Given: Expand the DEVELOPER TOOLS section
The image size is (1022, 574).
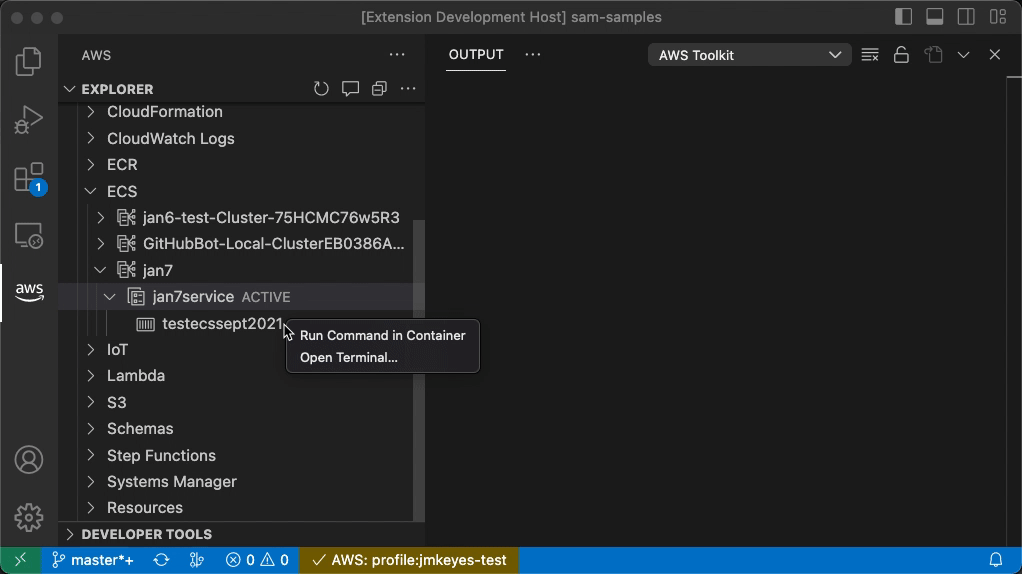Looking at the screenshot, I should 70,534.
